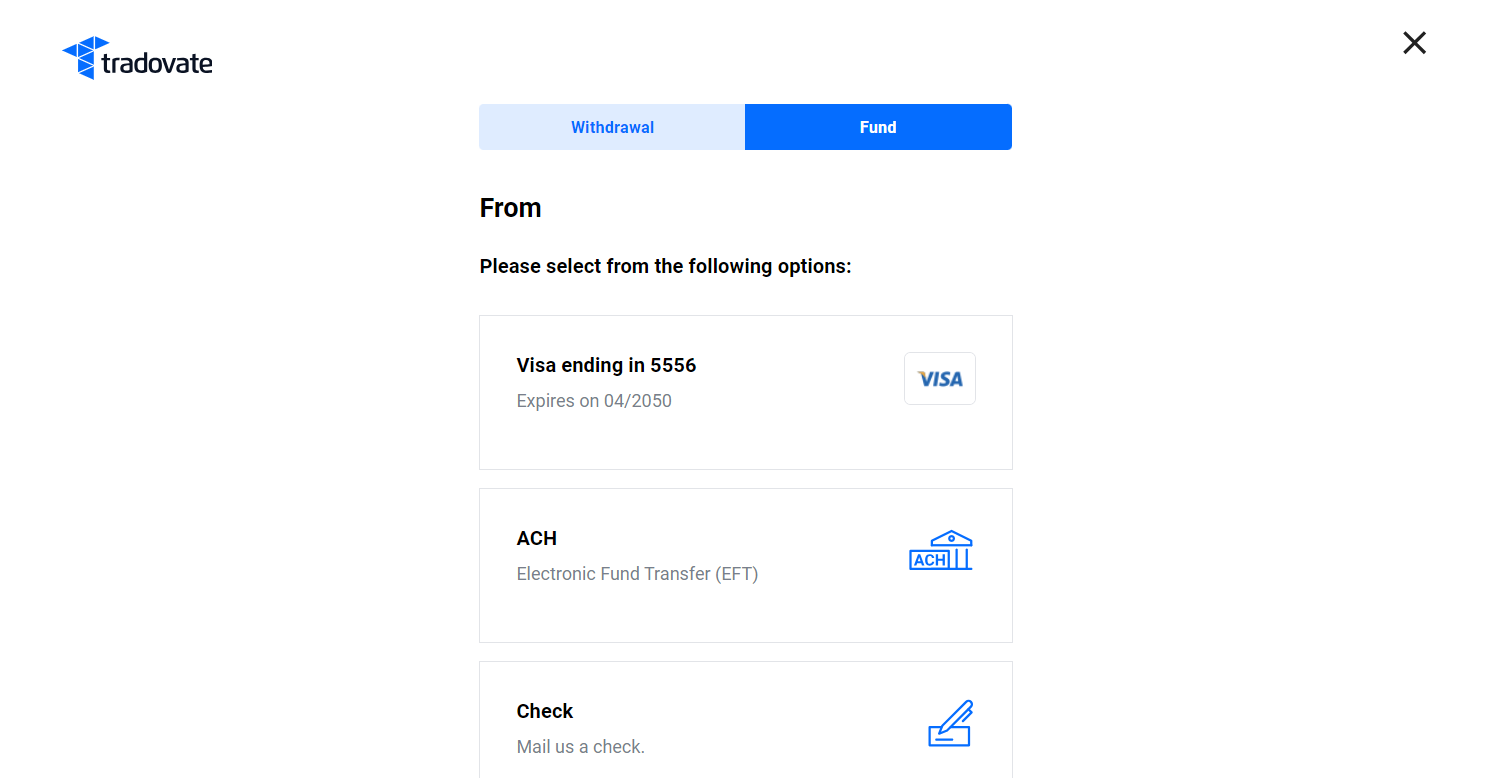Choose Visa ending in 5556
This screenshot has width=1509, height=778.
click(x=746, y=392)
